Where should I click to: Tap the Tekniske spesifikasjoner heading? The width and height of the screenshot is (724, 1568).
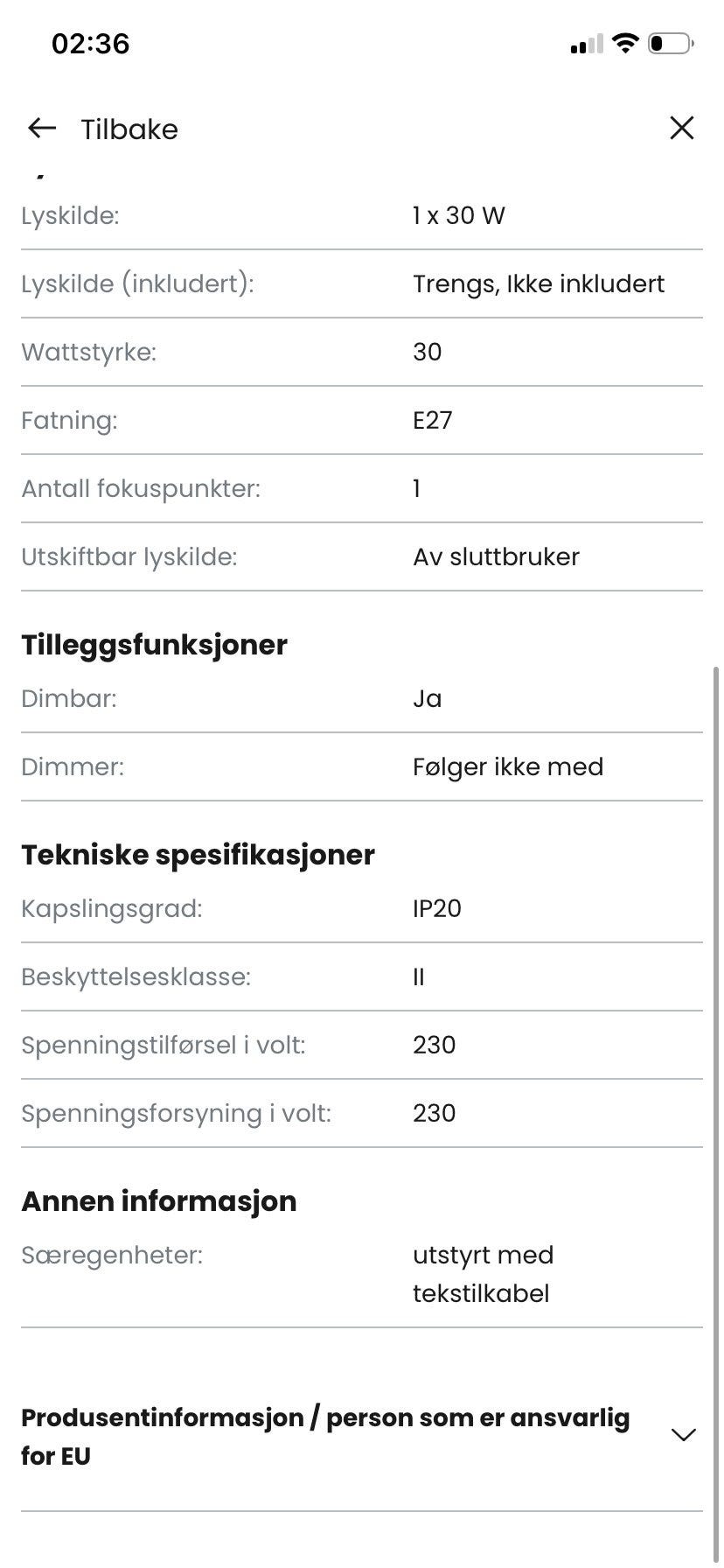(198, 855)
